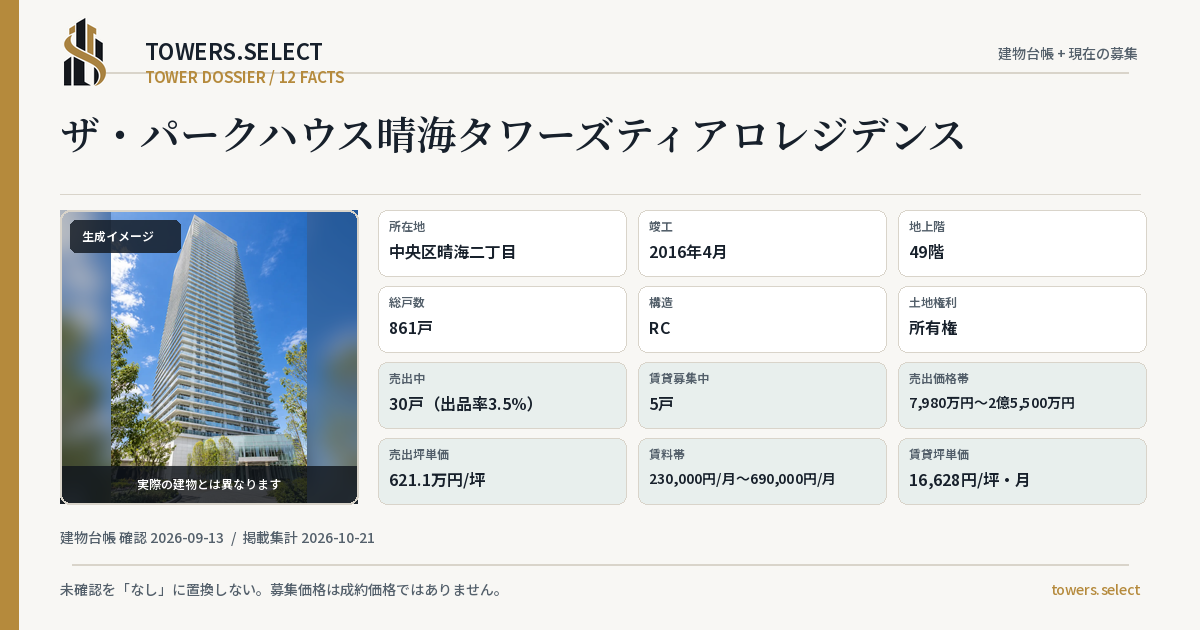This screenshot has height=630, width=1200.
Task: Click the 未確認を「なし」に置換しない disclaimer note
Action: click(281, 590)
